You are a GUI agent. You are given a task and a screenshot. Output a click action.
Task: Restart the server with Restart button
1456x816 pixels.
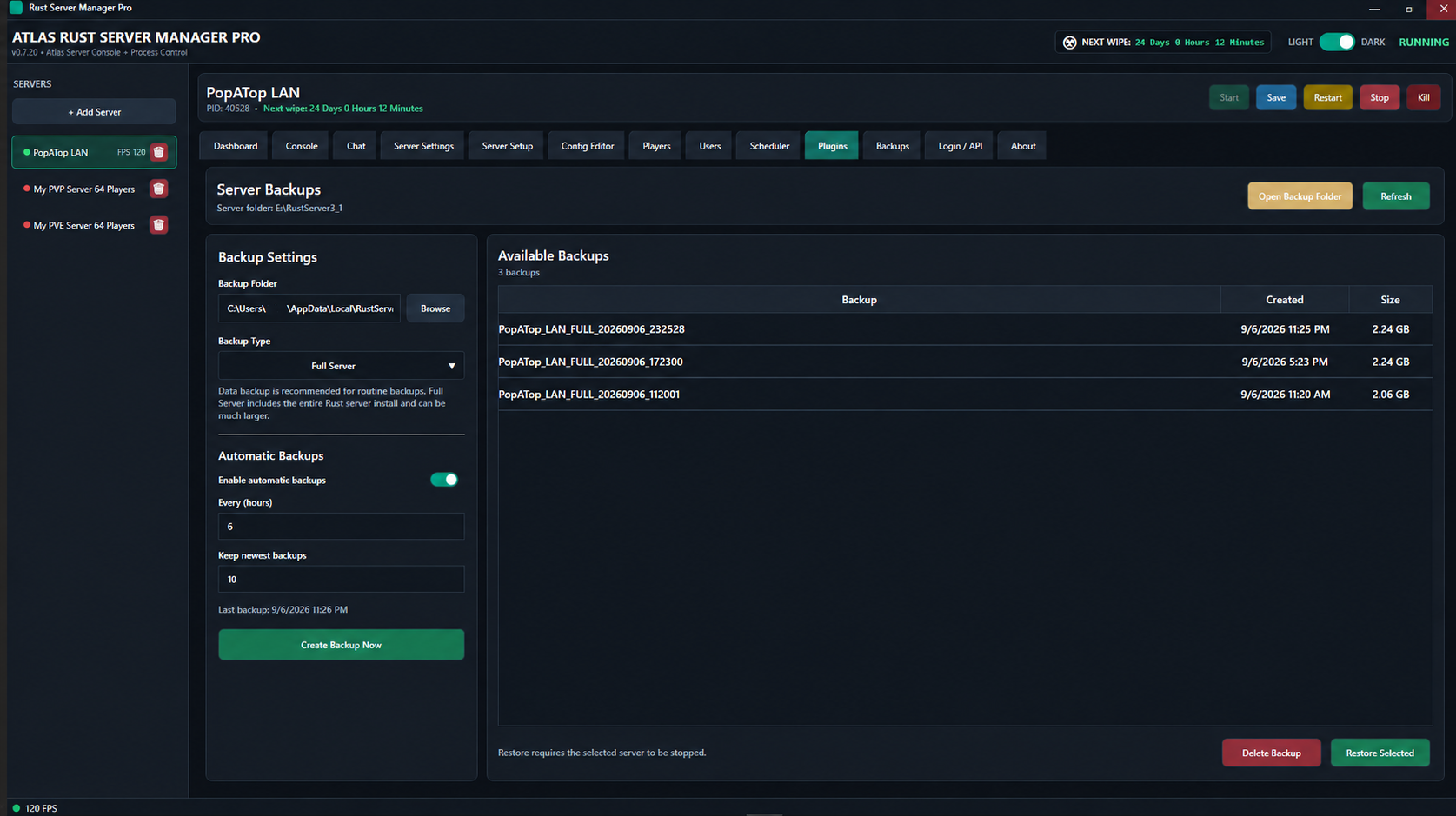point(1327,97)
